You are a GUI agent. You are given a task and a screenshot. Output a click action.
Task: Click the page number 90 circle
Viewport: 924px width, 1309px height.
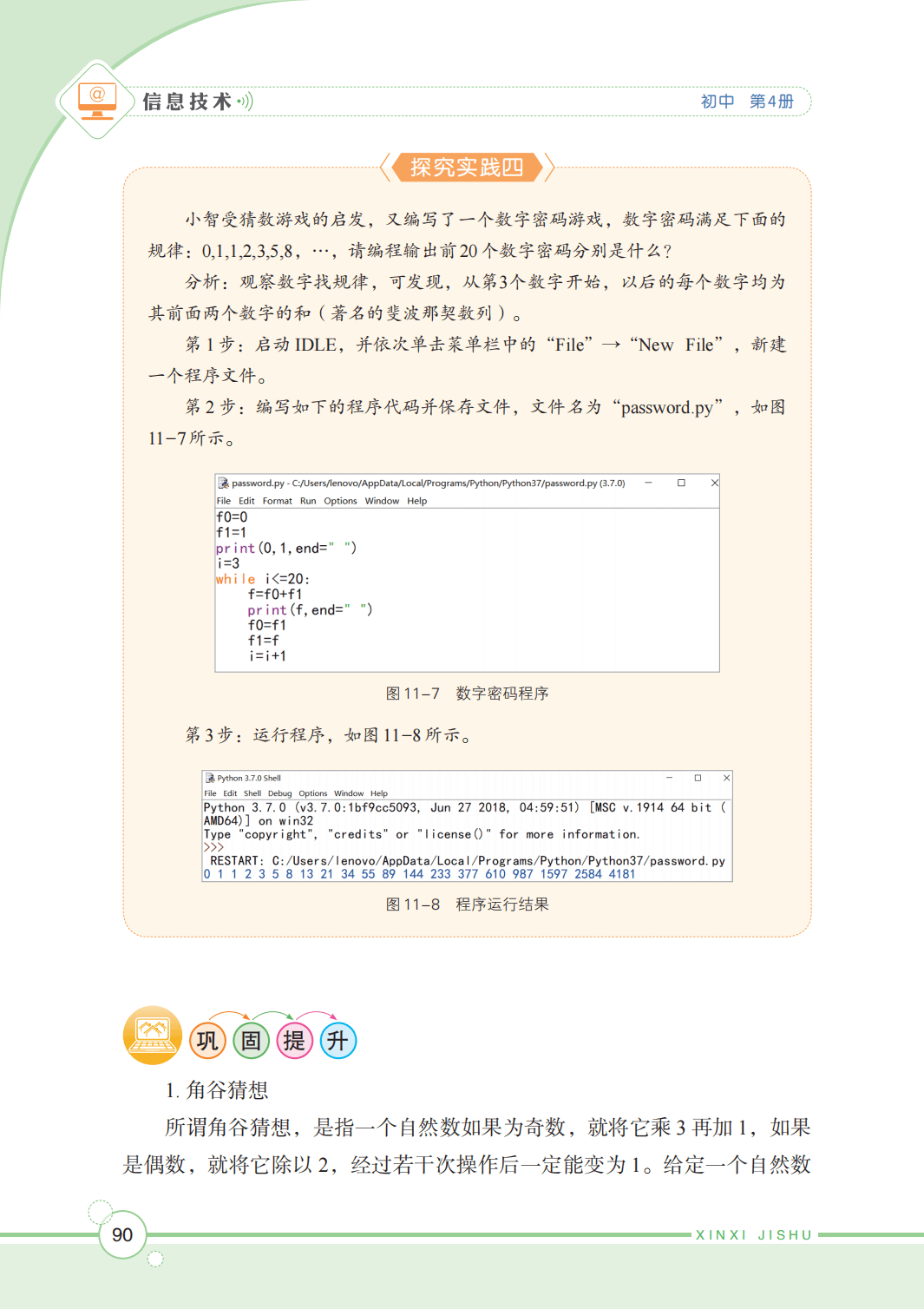coord(122,1234)
